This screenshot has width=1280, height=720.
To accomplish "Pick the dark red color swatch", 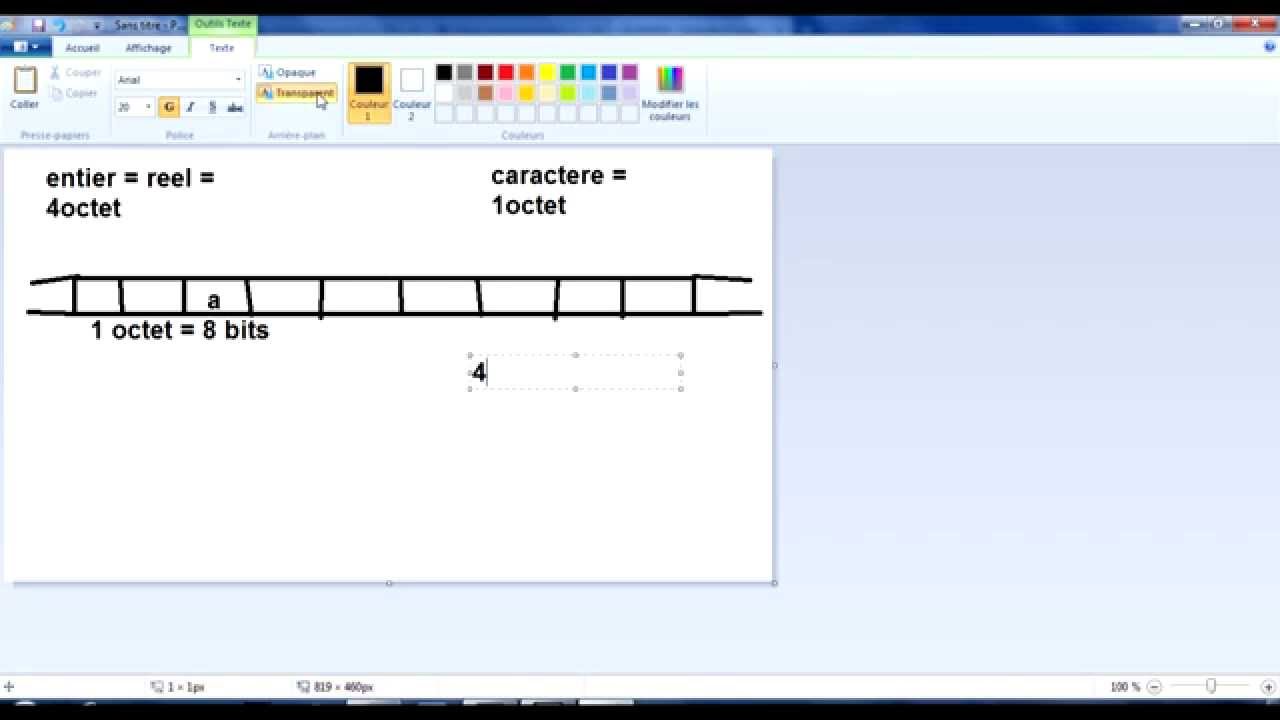I will coord(485,72).
